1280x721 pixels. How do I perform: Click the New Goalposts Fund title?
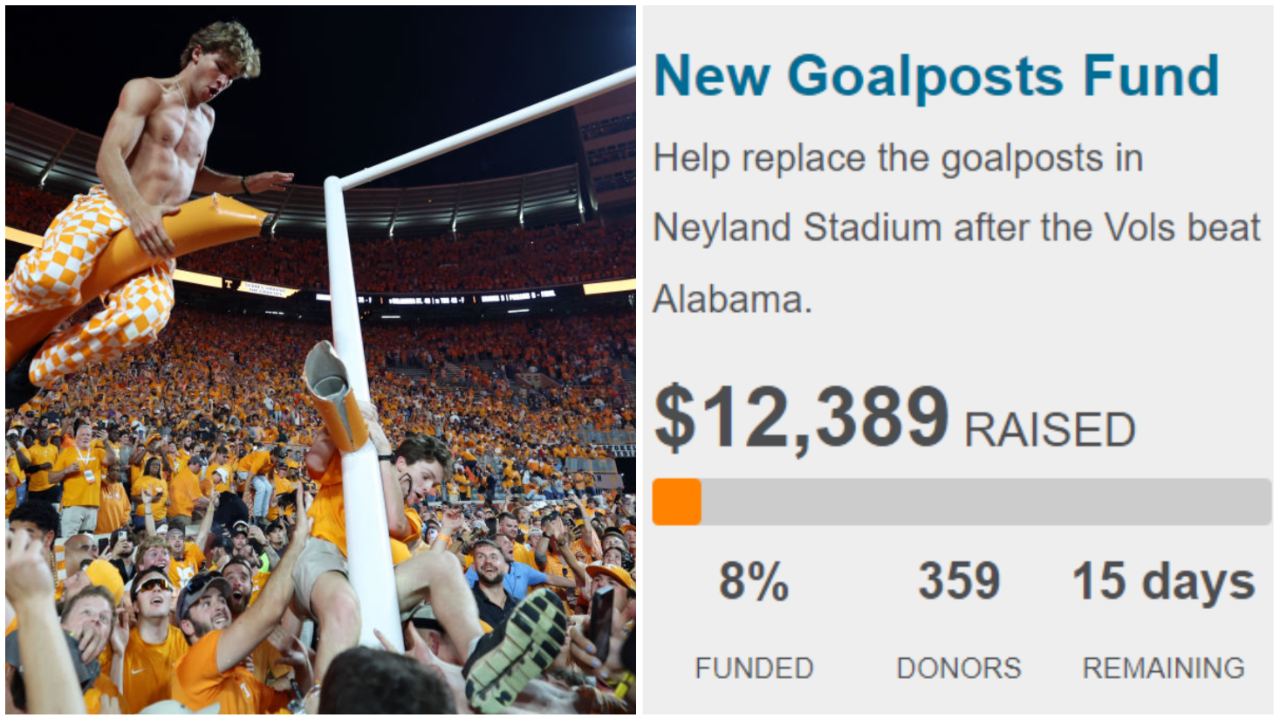pyautogui.click(x=936, y=76)
